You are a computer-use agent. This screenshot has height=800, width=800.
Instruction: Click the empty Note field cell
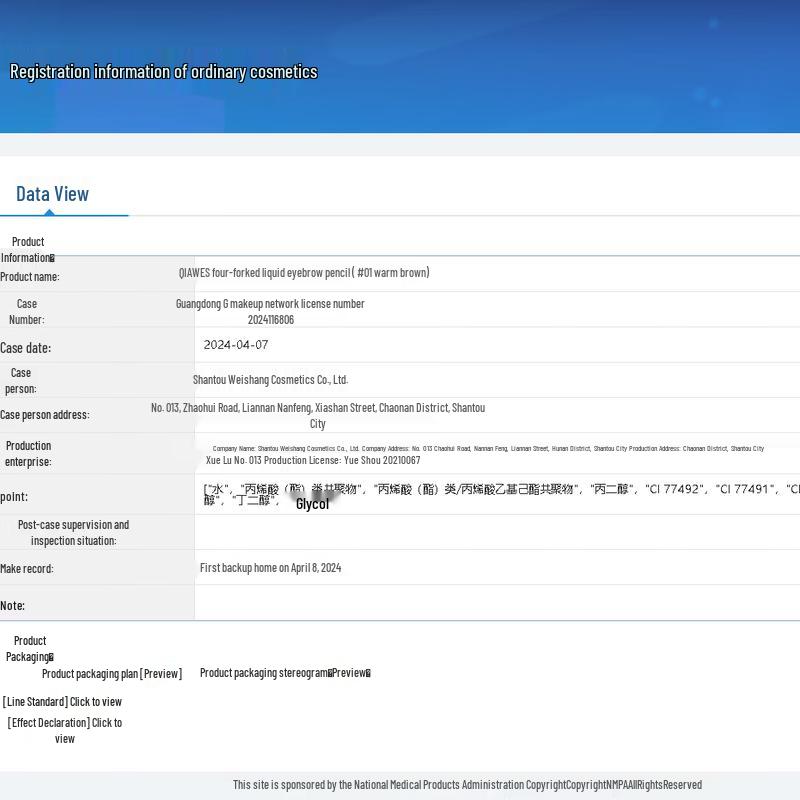tap(496, 604)
